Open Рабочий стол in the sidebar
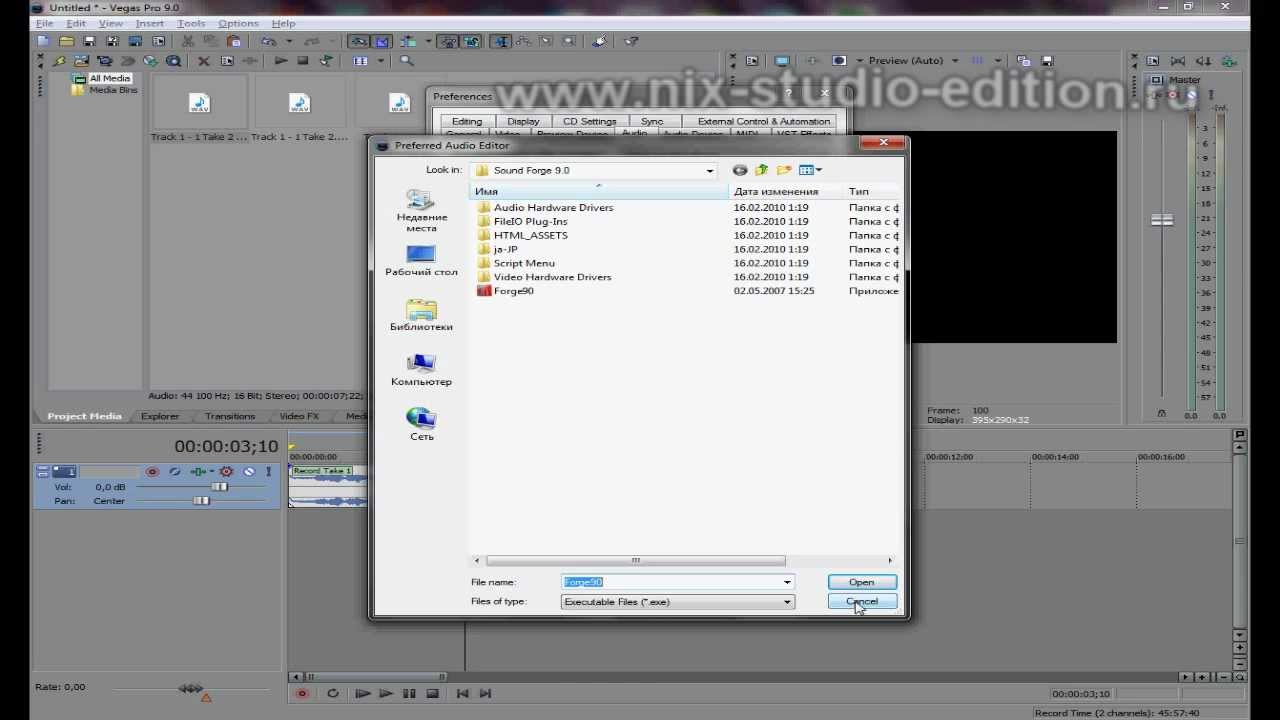This screenshot has width=1280, height=720. (421, 261)
